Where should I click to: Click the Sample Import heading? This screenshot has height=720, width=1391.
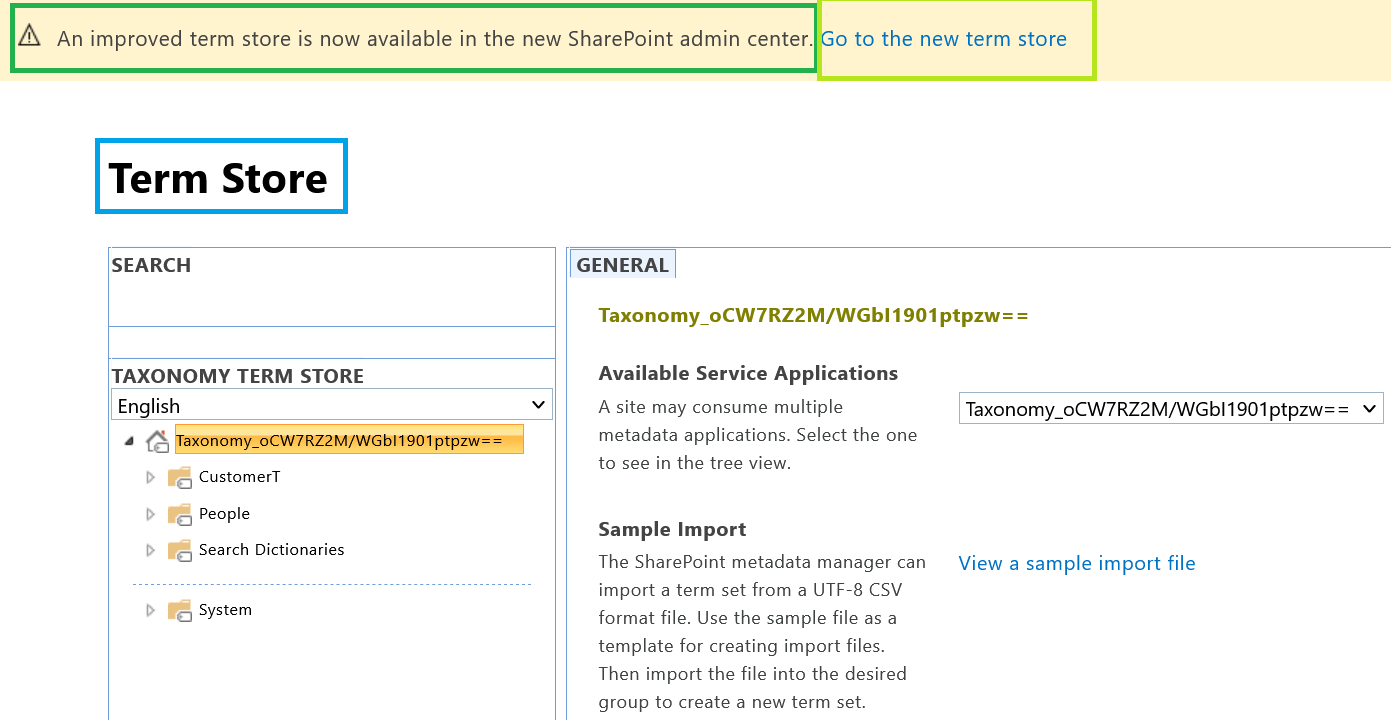pyautogui.click(x=672, y=529)
